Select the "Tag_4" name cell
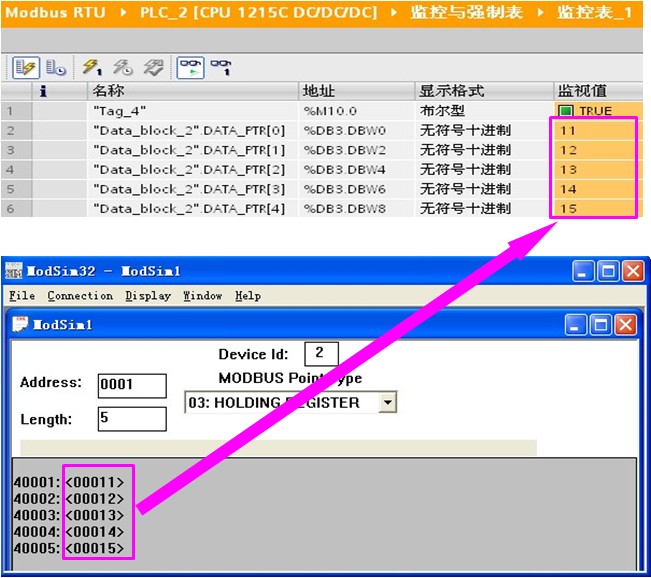Viewport: 651px width, 578px height. pyautogui.click(x=193, y=111)
